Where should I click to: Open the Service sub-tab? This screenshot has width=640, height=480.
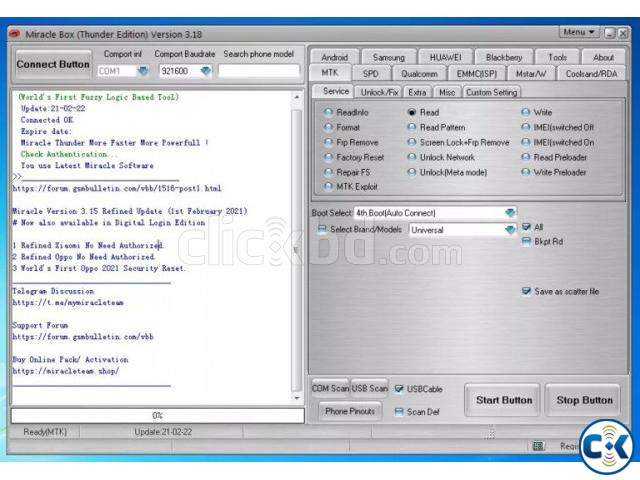pos(336,91)
